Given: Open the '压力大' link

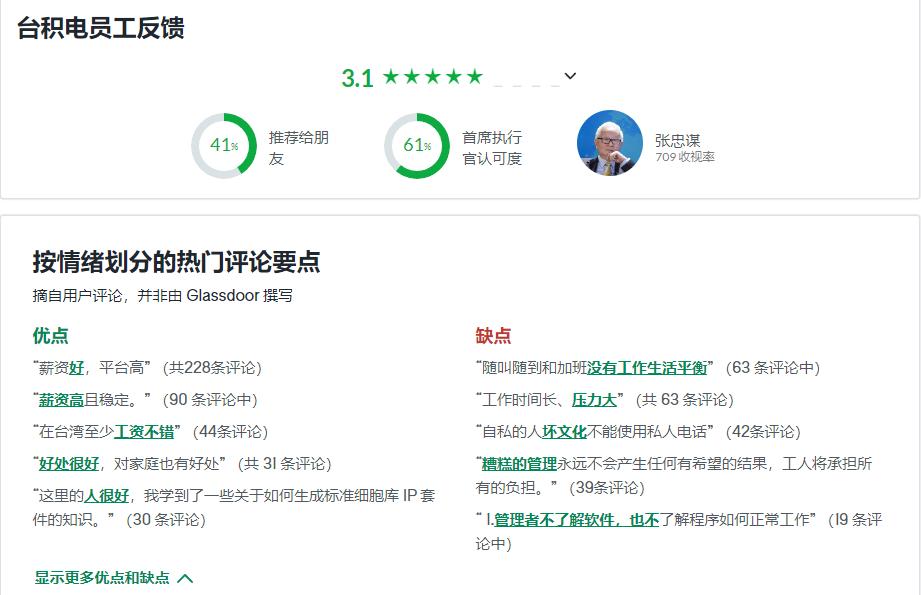Looking at the screenshot, I should (594, 400).
